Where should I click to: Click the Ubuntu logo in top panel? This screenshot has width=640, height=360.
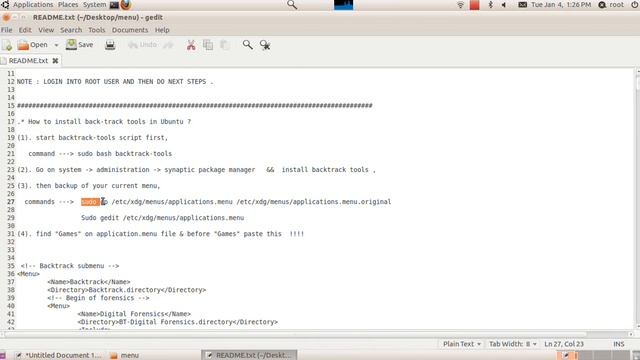[5, 5]
